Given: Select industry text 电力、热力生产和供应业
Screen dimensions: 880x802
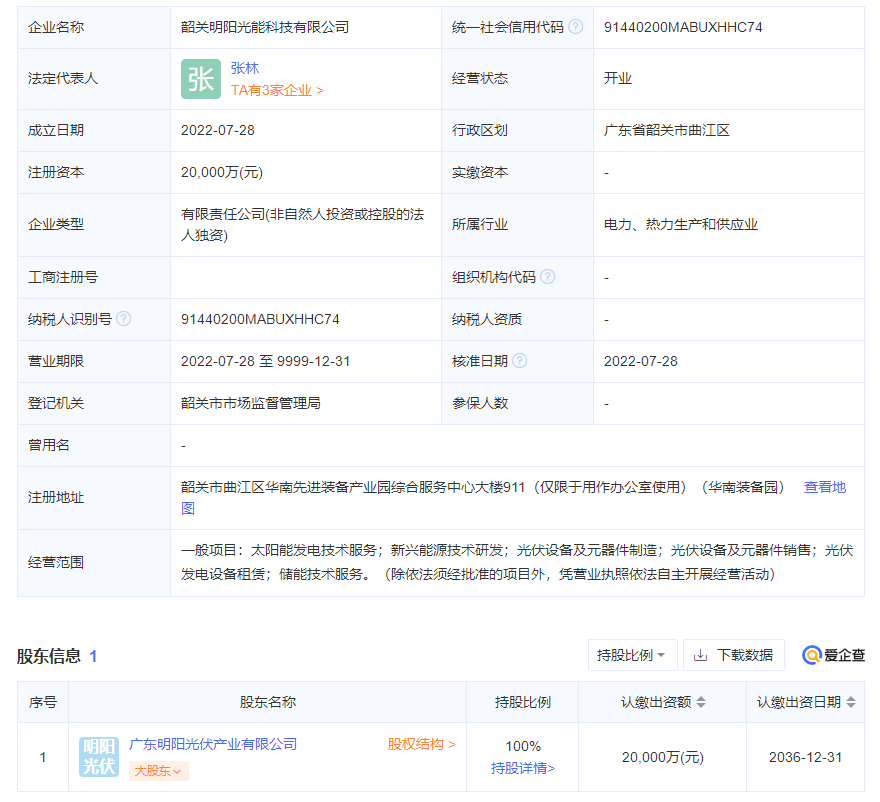Looking at the screenshot, I should (681, 224).
